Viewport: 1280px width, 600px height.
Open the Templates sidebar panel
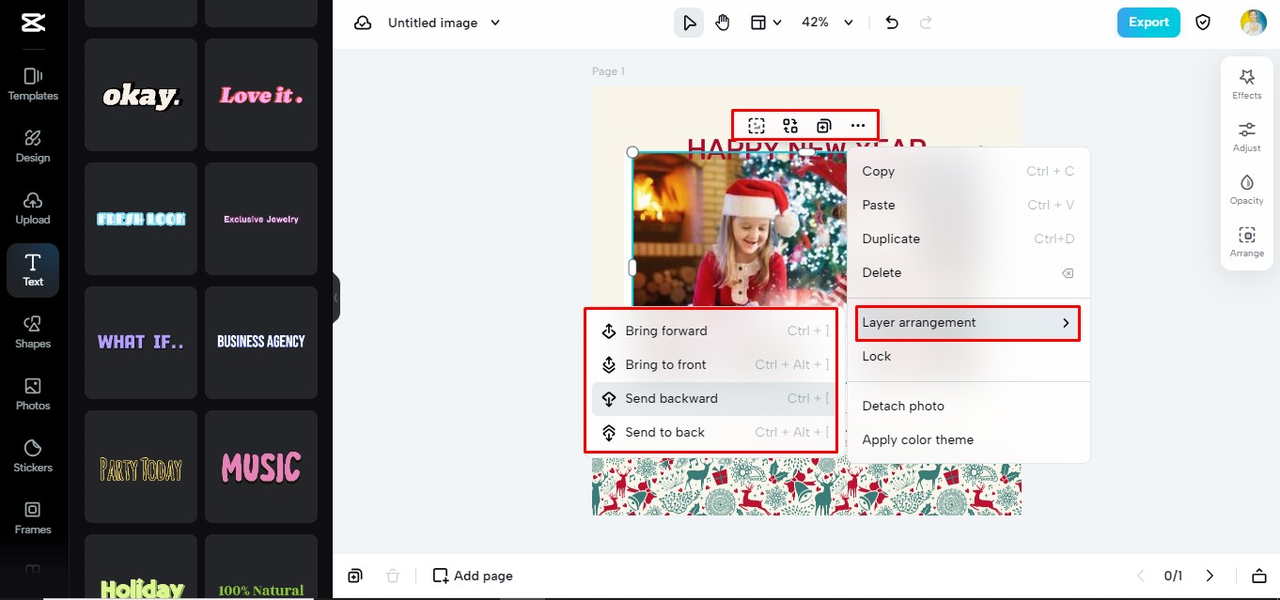coord(33,84)
